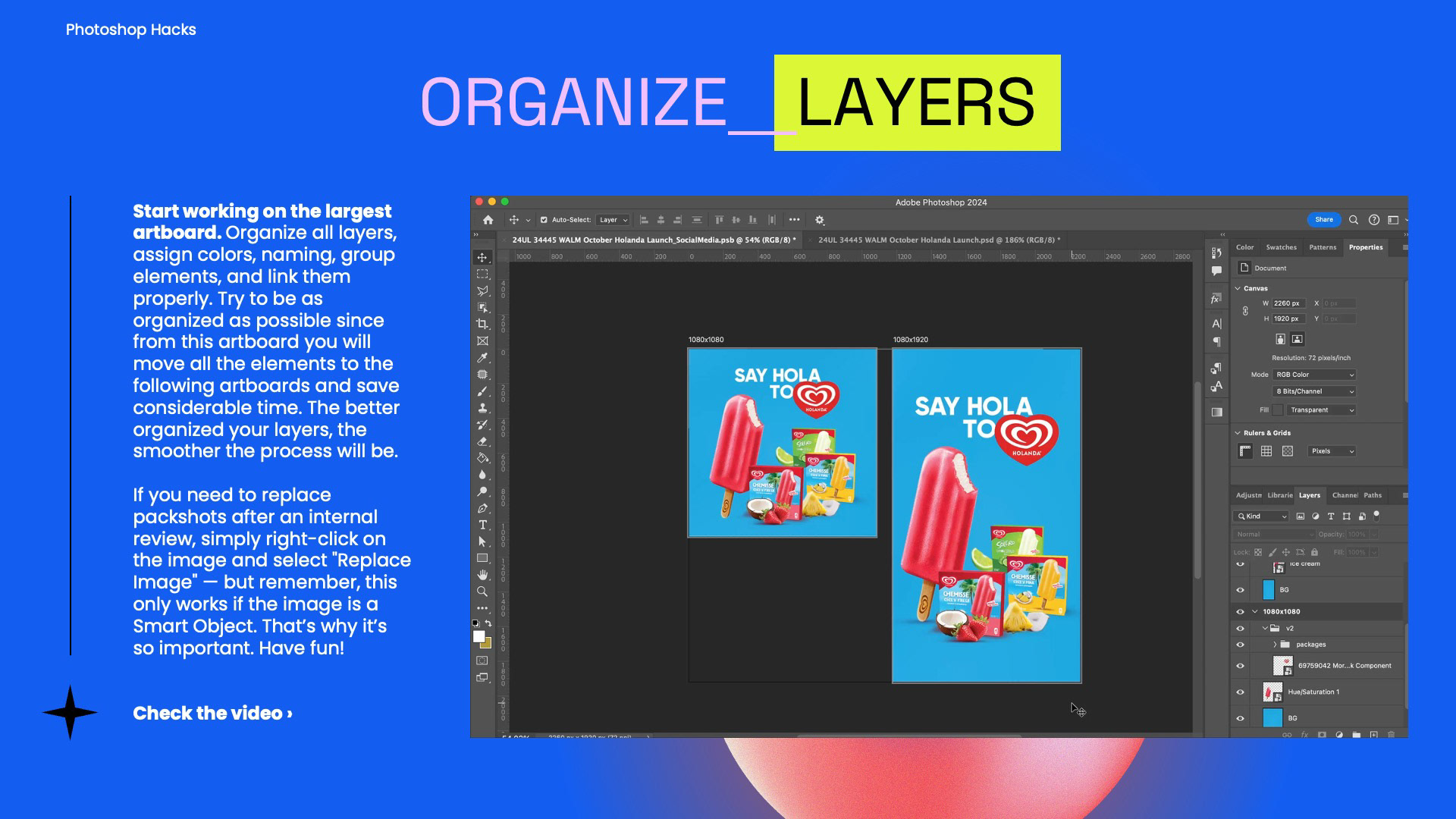The width and height of the screenshot is (1456, 819).
Task: Open the 8 Bits/Channel dropdown
Action: coord(1314,391)
